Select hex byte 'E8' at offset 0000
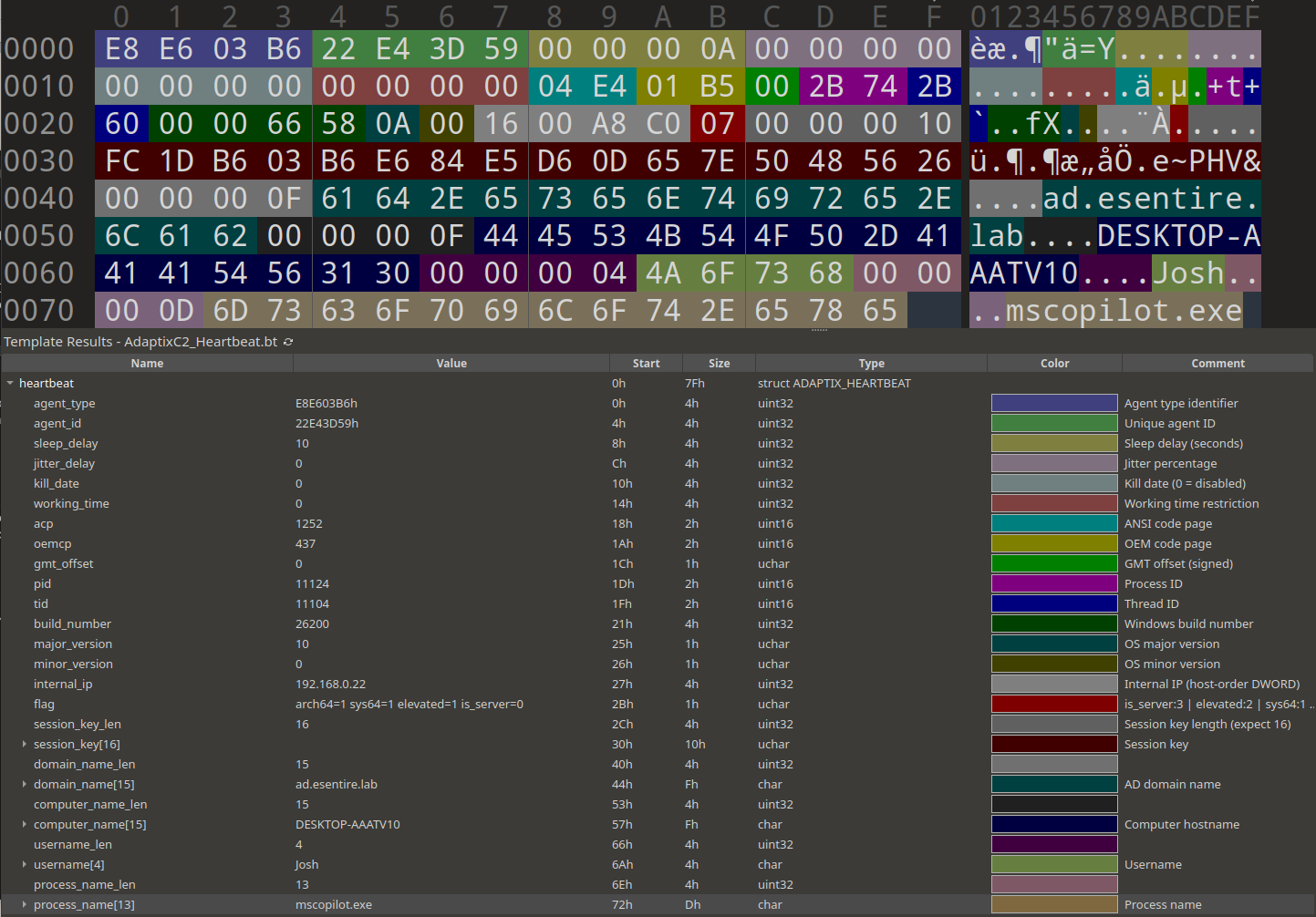1316x917 pixels. [x=122, y=49]
